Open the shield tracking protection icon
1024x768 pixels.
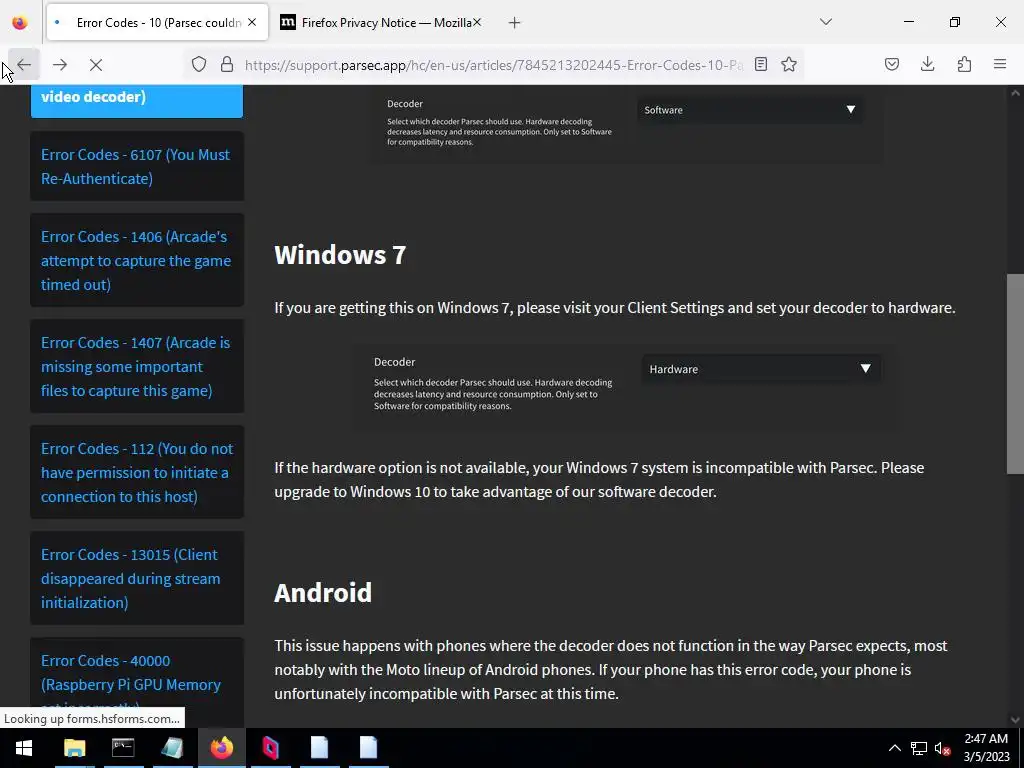[x=199, y=65]
